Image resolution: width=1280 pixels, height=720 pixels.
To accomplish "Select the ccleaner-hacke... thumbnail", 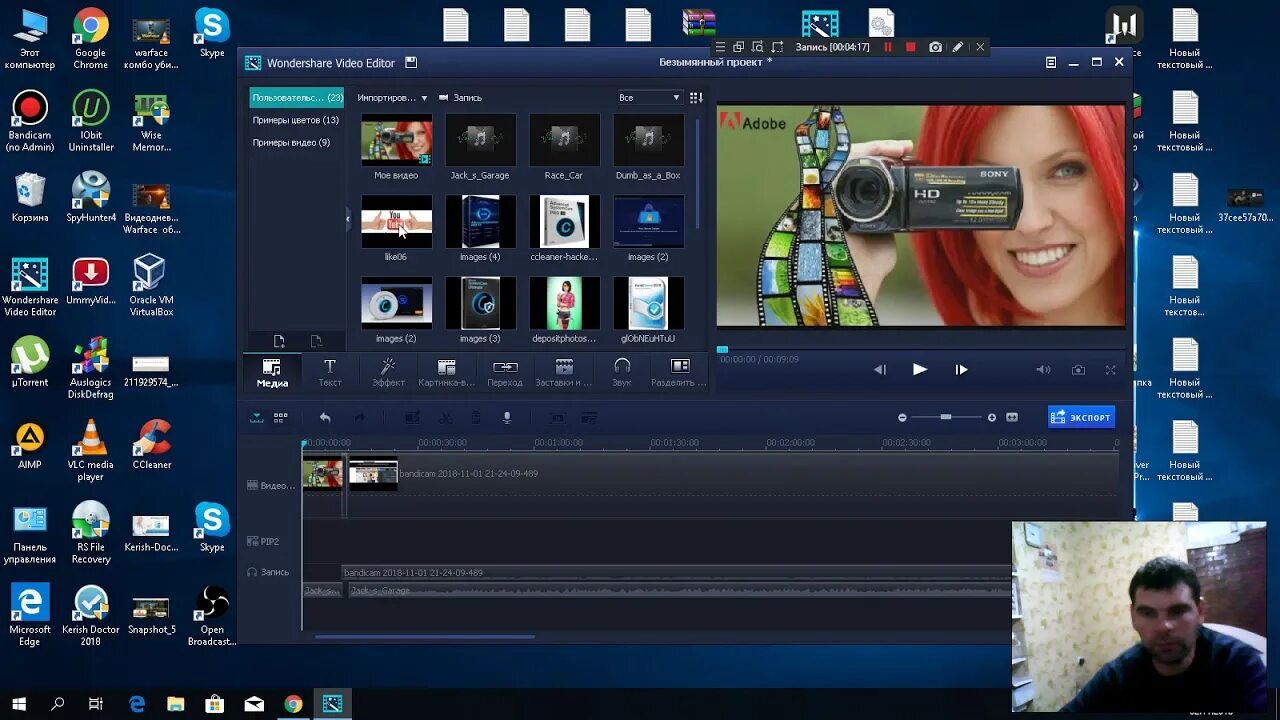I will click(x=564, y=222).
